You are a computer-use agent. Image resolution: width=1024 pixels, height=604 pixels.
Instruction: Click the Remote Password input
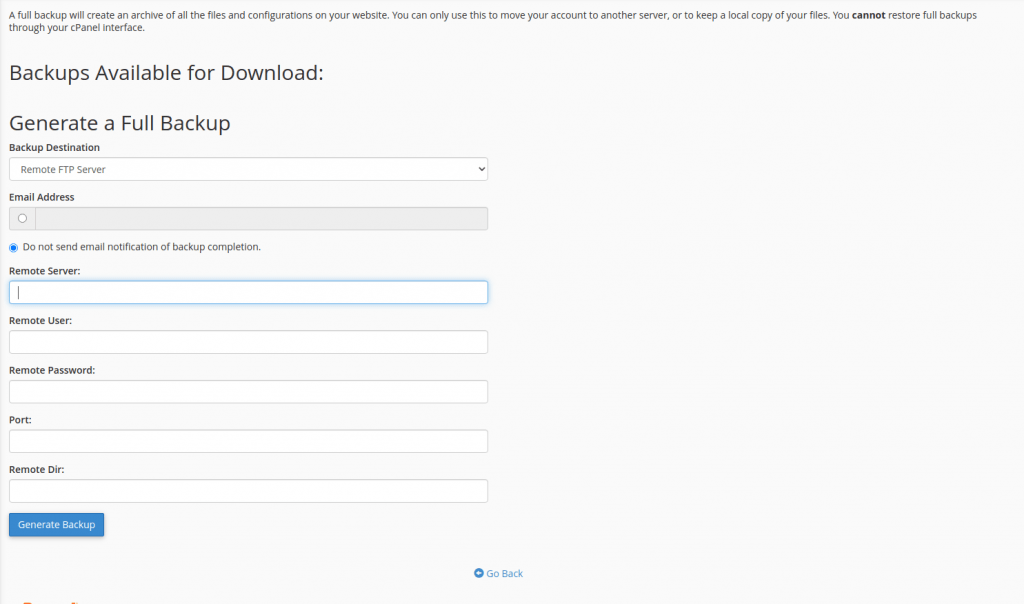tap(248, 391)
